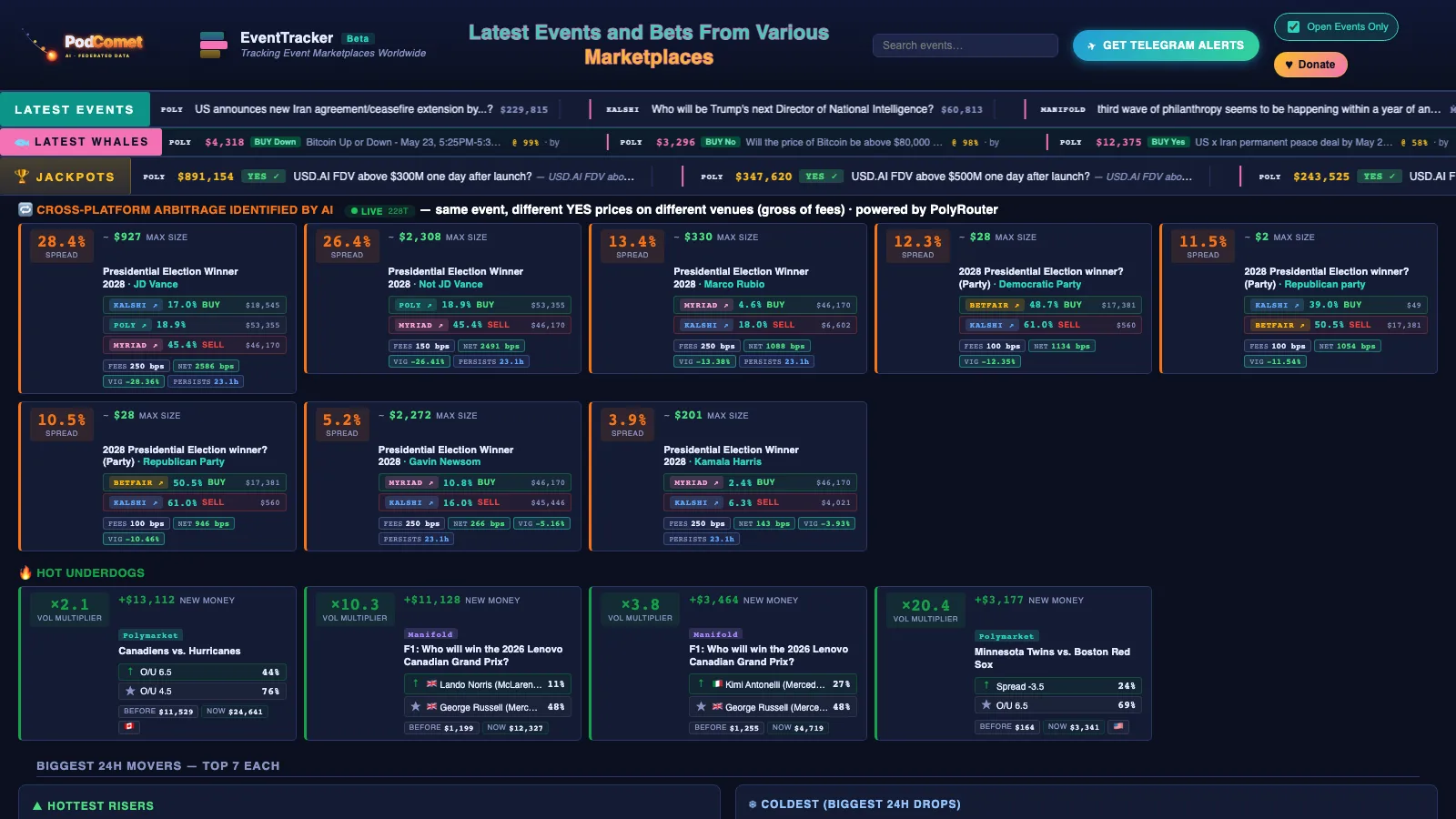
Task: Open the Minnesota Twins vs. Boston Red Sox title
Action: pos(1052,658)
